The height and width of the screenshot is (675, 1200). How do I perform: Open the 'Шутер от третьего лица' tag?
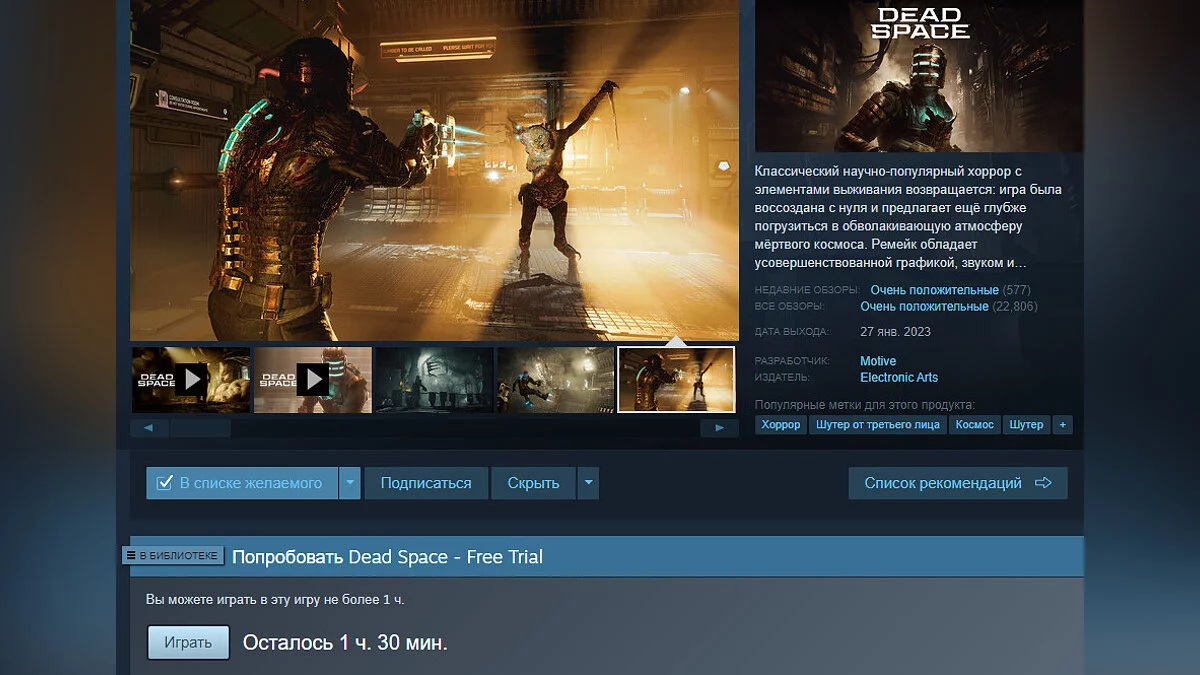878,425
